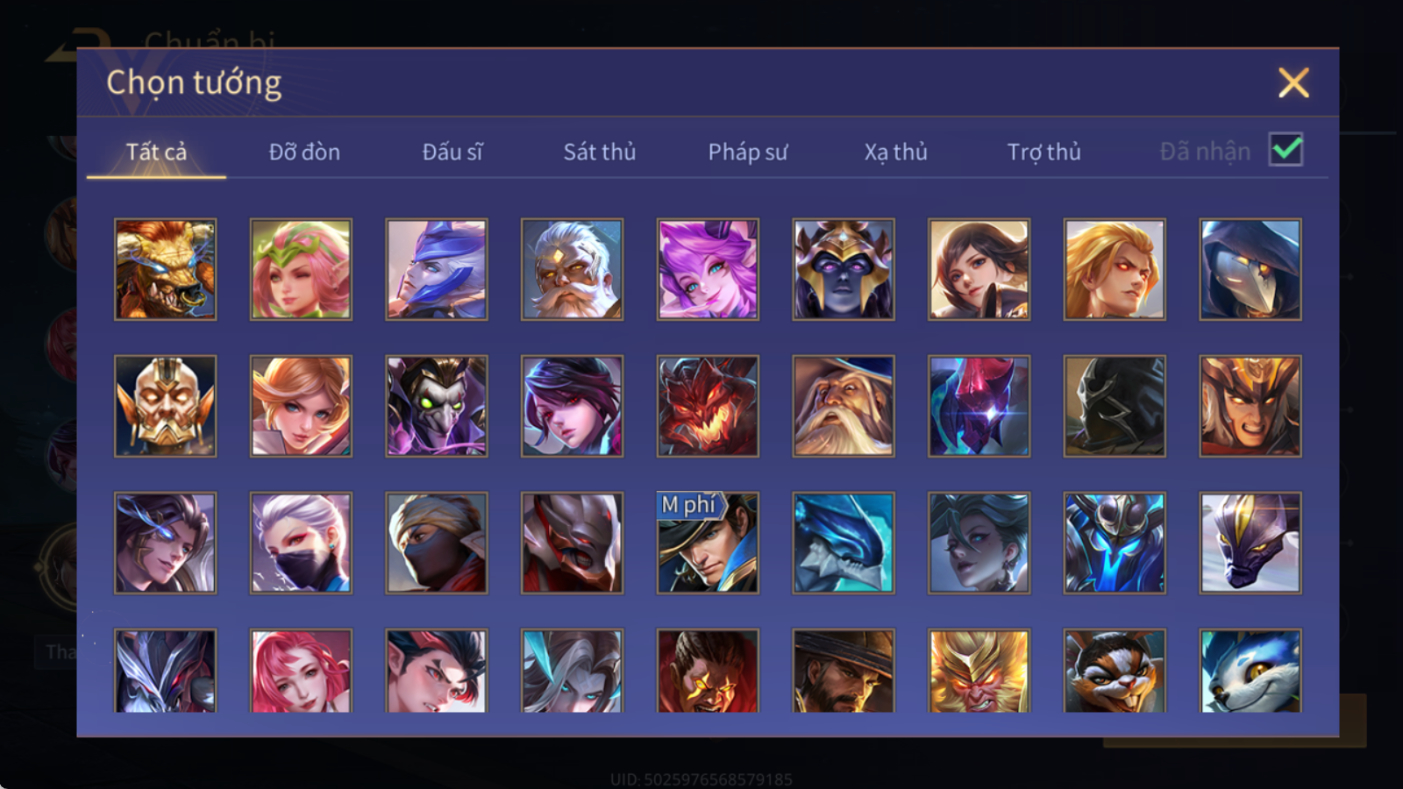Select the free-trial hero labeled M phí
This screenshot has width=1403, height=789.
click(x=708, y=543)
